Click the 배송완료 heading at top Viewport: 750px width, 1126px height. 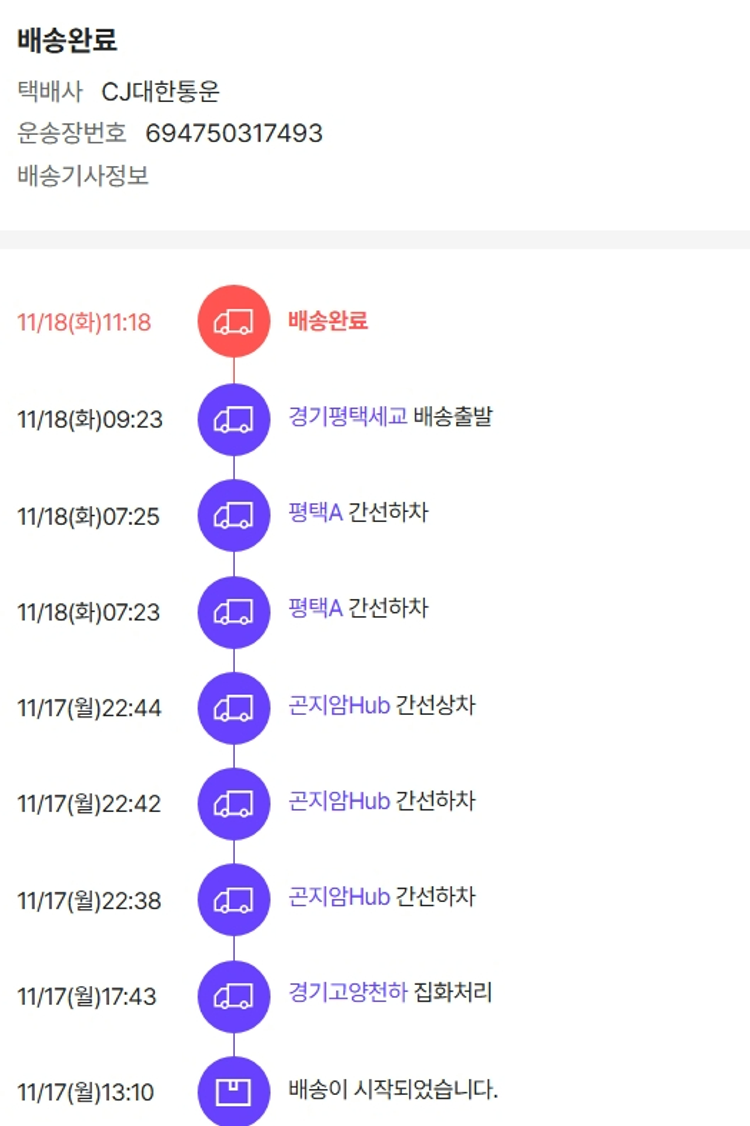point(67,41)
